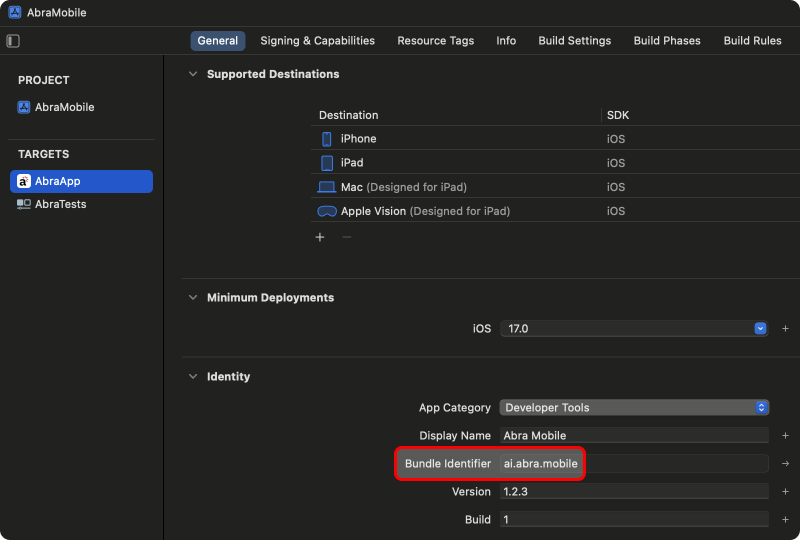
Task: Click arrow icon next to Bundle Identifier
Action: [x=785, y=463]
